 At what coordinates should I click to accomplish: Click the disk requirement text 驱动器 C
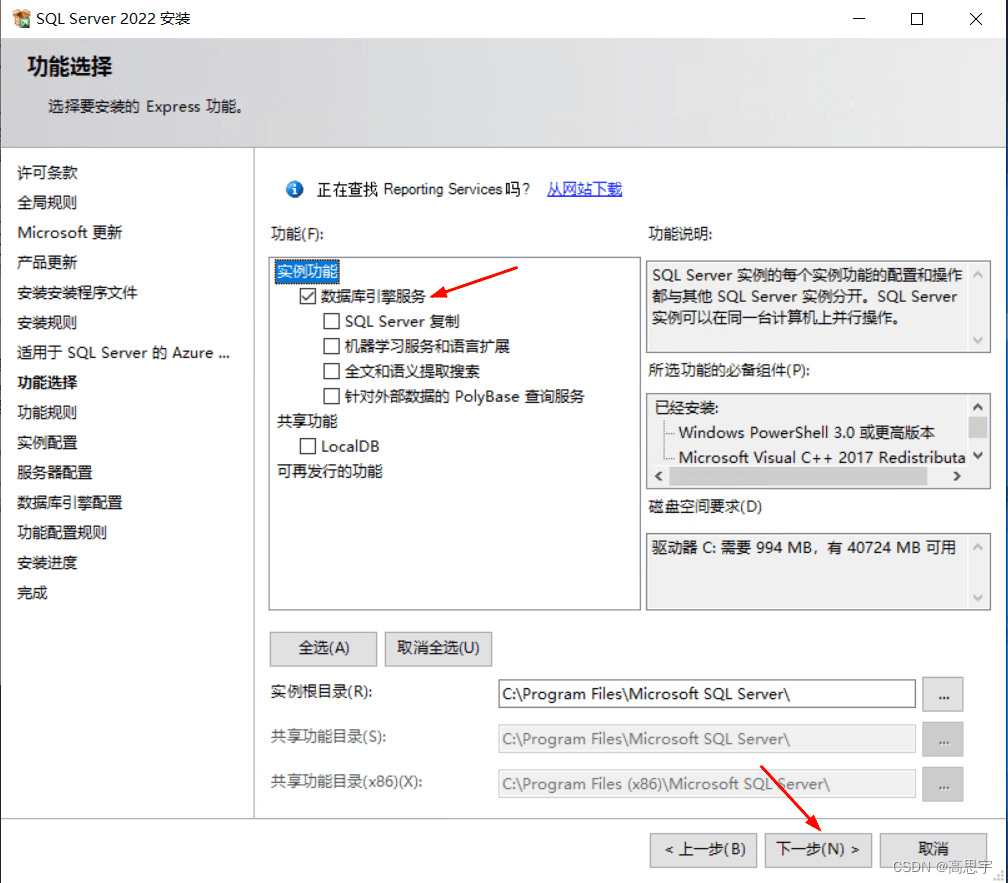[x=804, y=548]
